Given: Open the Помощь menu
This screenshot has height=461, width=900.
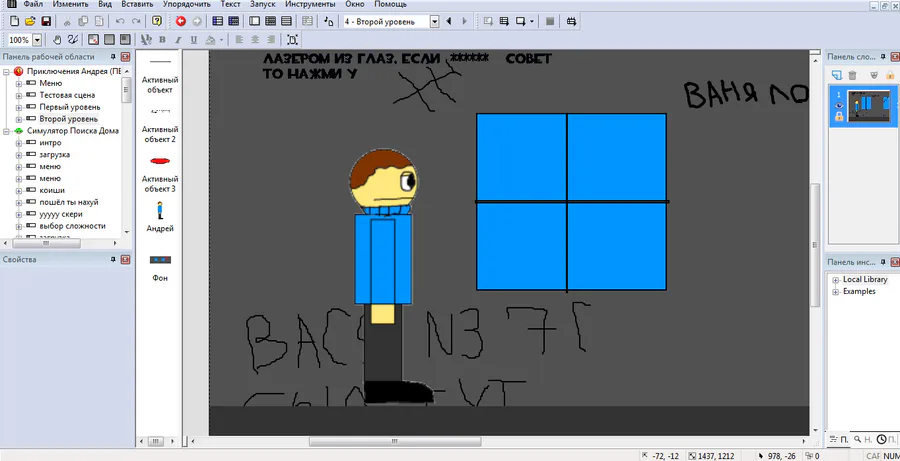Looking at the screenshot, I should pyautogui.click(x=390, y=4).
